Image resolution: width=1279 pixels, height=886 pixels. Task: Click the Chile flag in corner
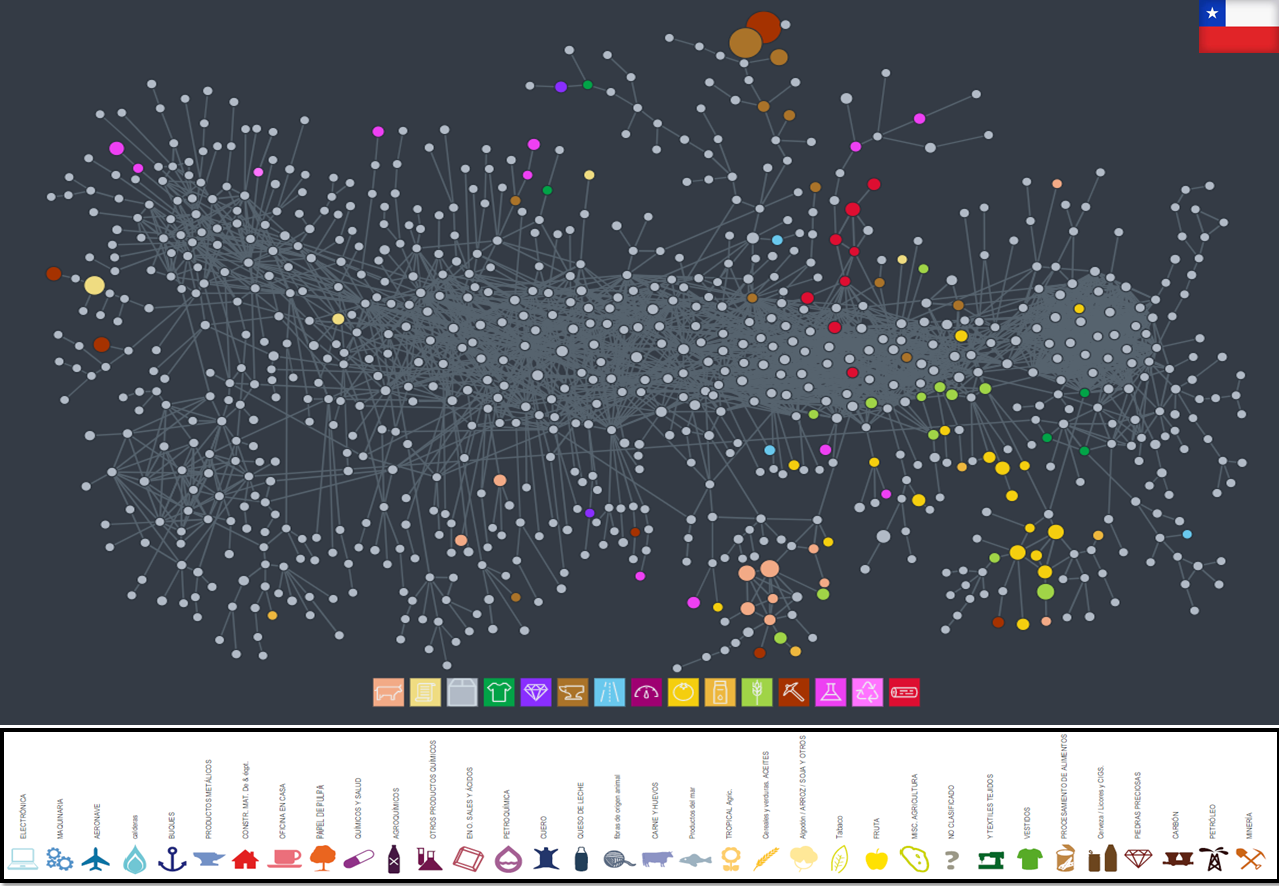point(1238,26)
